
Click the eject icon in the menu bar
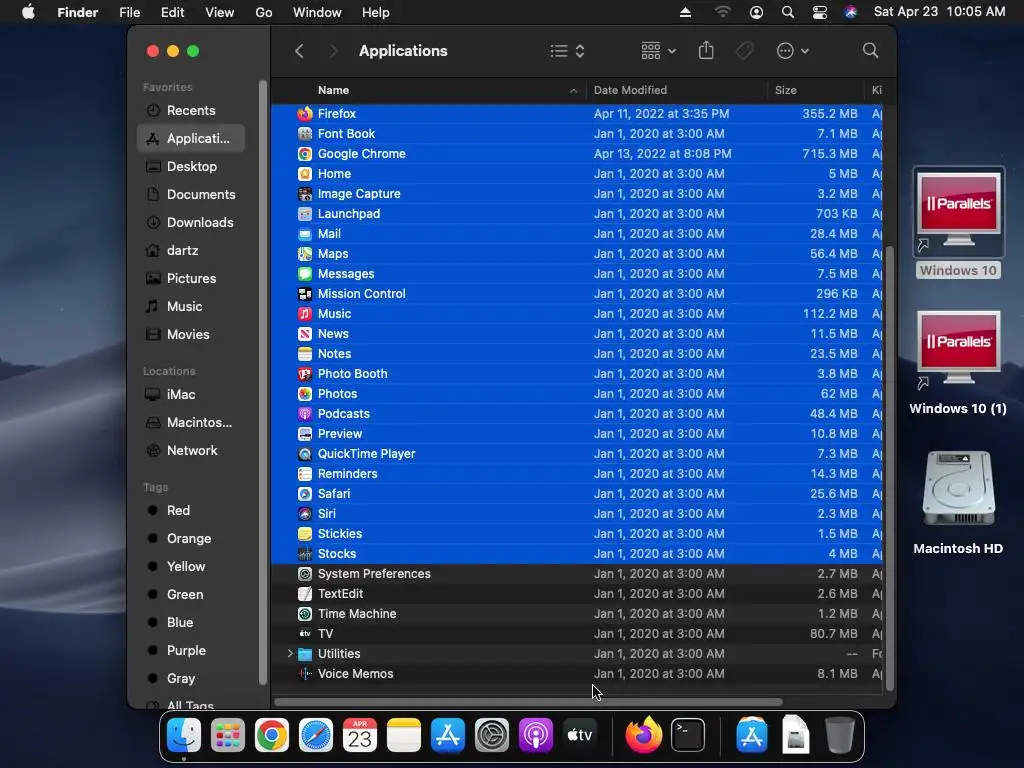(x=685, y=12)
